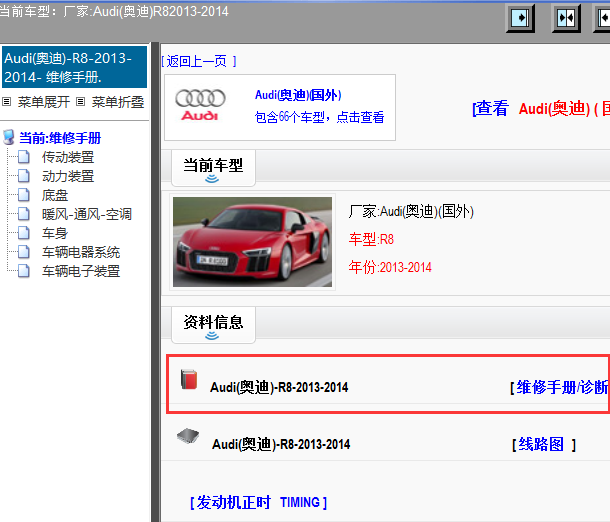Click the red book icon for repair manual

pyautogui.click(x=189, y=379)
